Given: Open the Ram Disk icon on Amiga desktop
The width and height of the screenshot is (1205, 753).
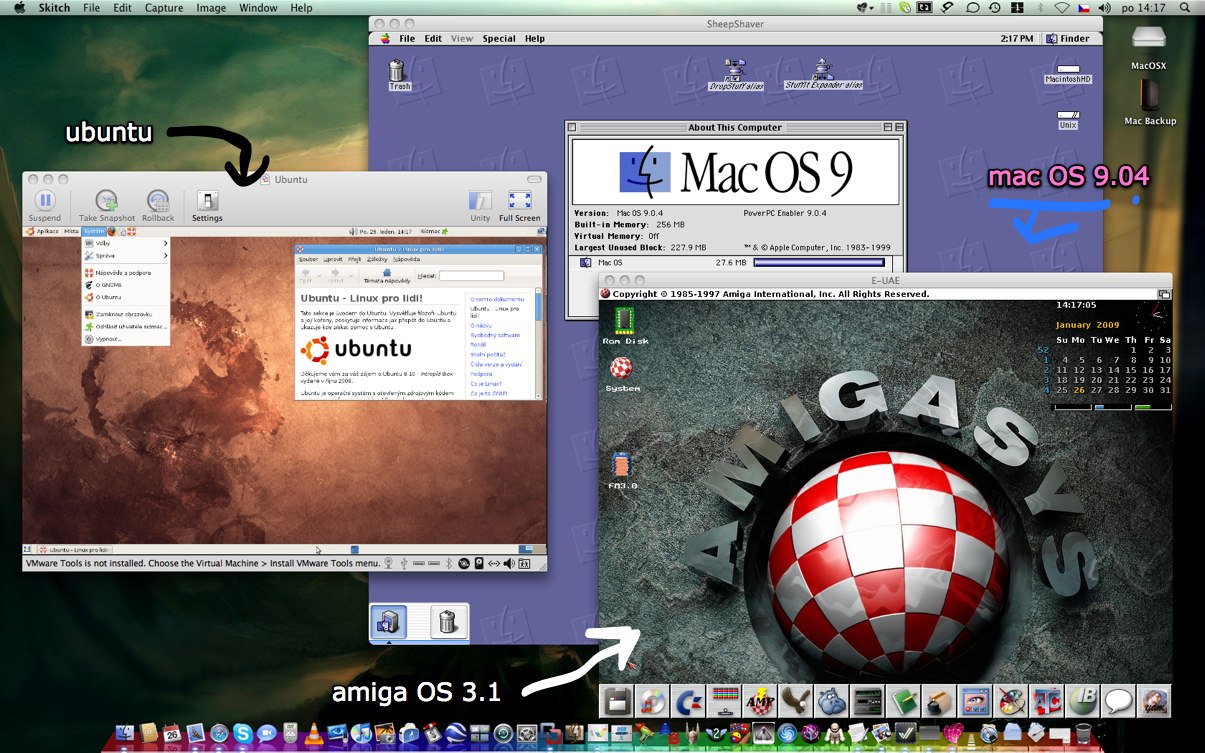Looking at the screenshot, I should click(x=625, y=323).
